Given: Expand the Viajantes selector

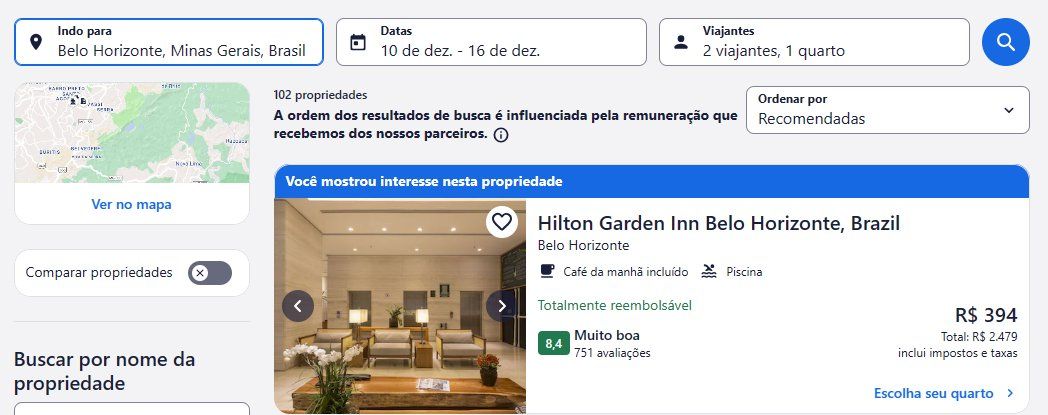Looking at the screenshot, I should click(x=814, y=42).
